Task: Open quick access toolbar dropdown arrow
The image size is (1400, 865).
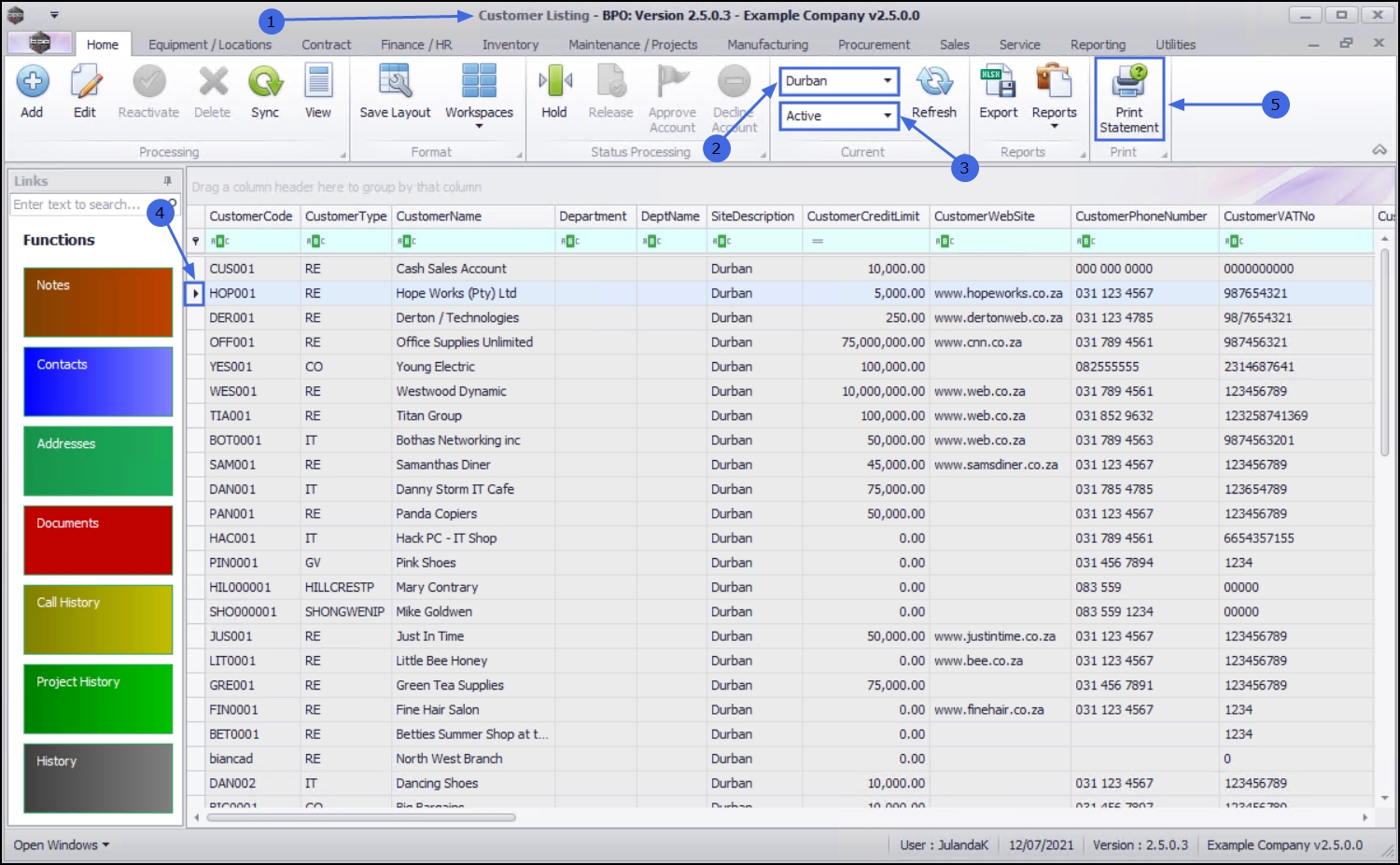Action: [x=54, y=15]
